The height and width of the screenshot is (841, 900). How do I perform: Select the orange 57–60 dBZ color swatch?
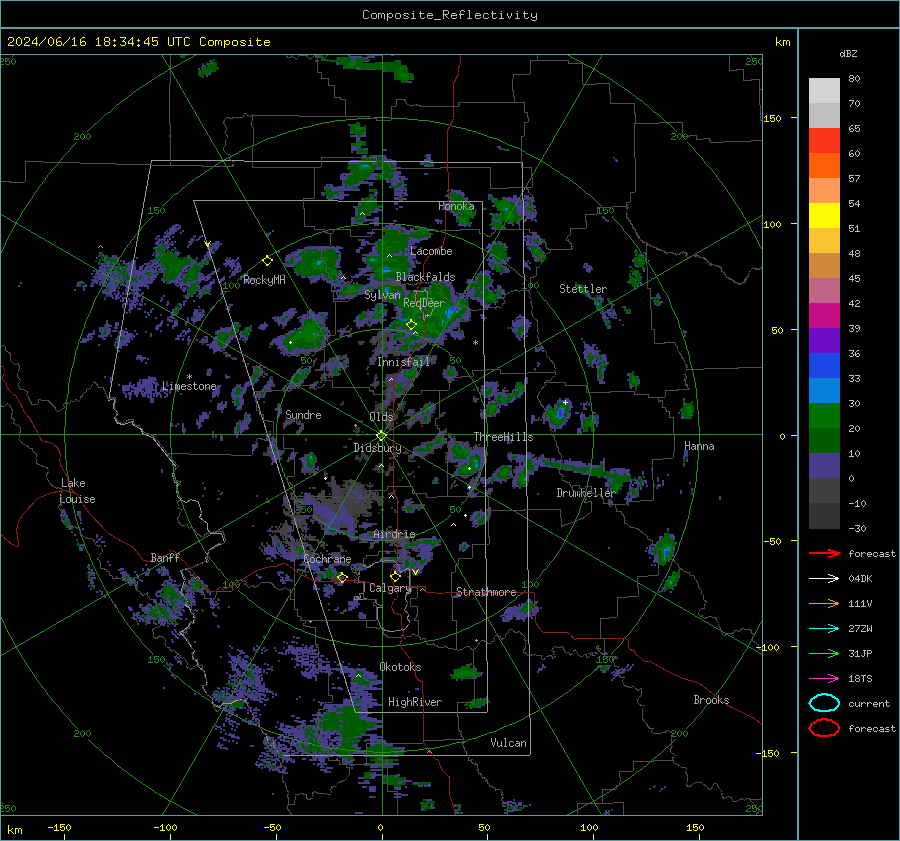(x=824, y=166)
